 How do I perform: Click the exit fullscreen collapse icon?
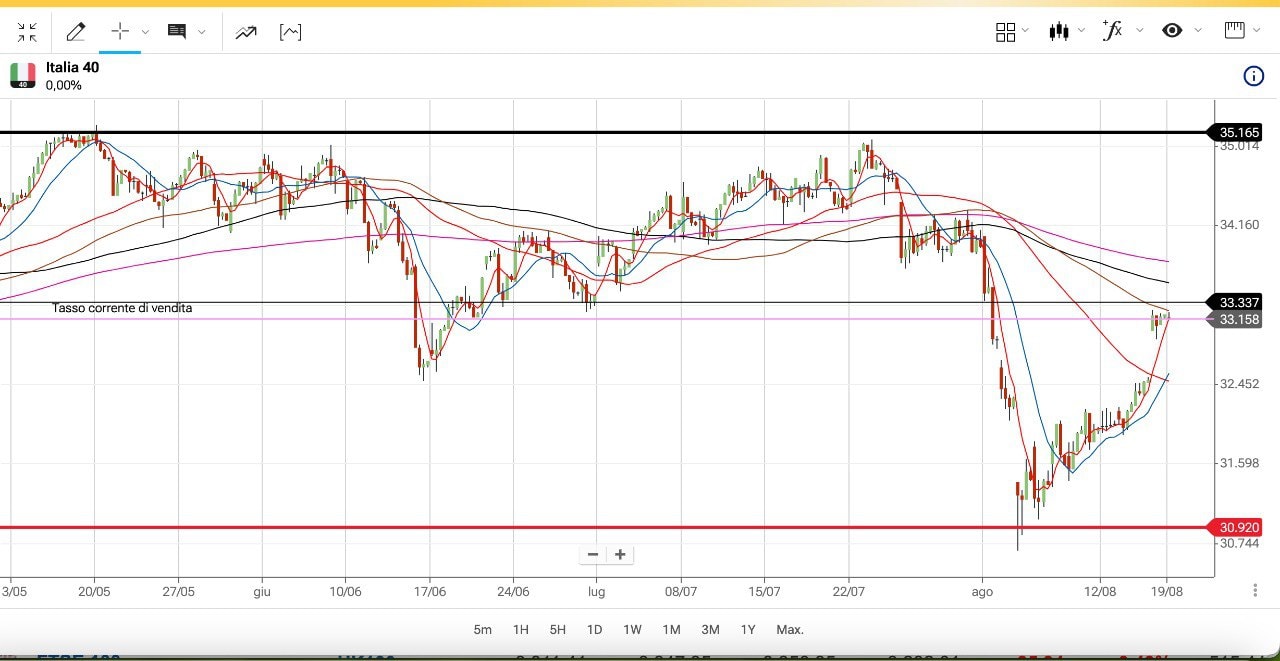coord(27,32)
